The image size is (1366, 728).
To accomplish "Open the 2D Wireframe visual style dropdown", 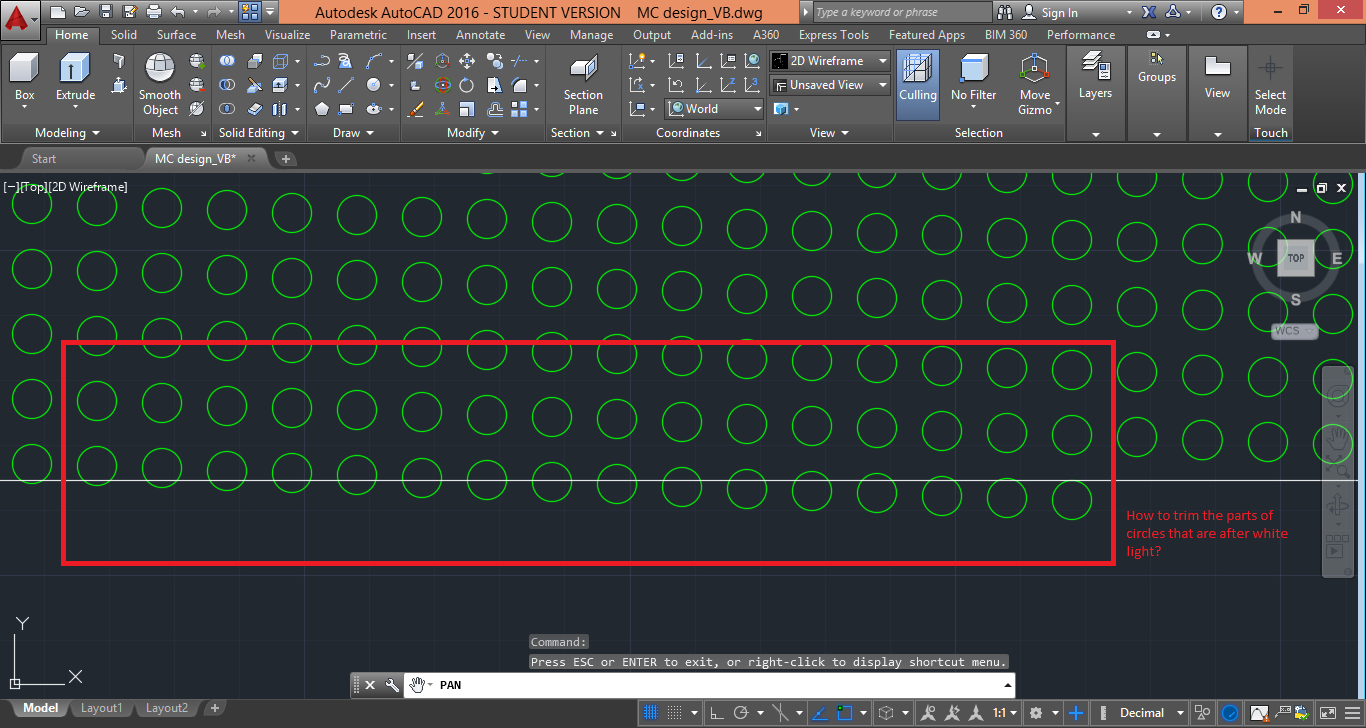I will coord(830,61).
